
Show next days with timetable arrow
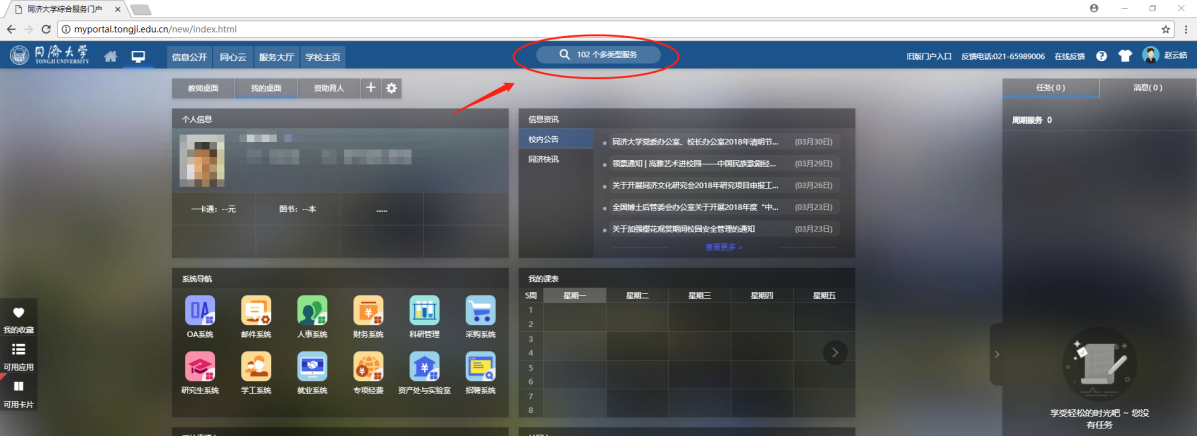pos(835,352)
